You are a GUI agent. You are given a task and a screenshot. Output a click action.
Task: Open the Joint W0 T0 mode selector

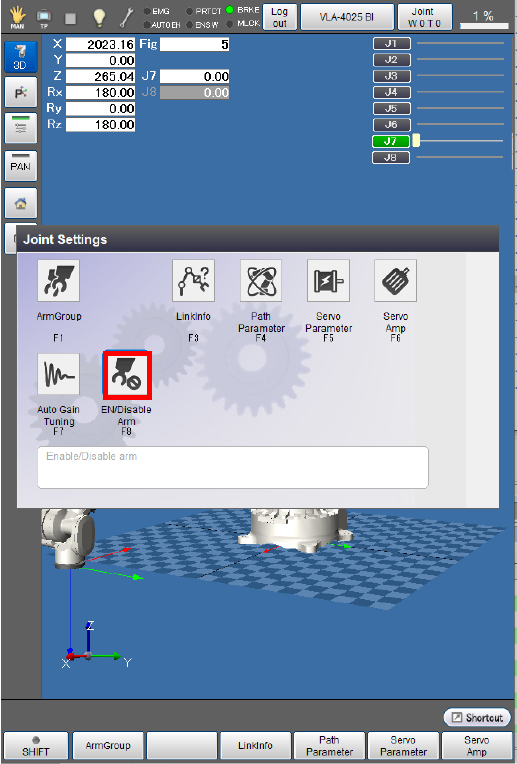(424, 17)
